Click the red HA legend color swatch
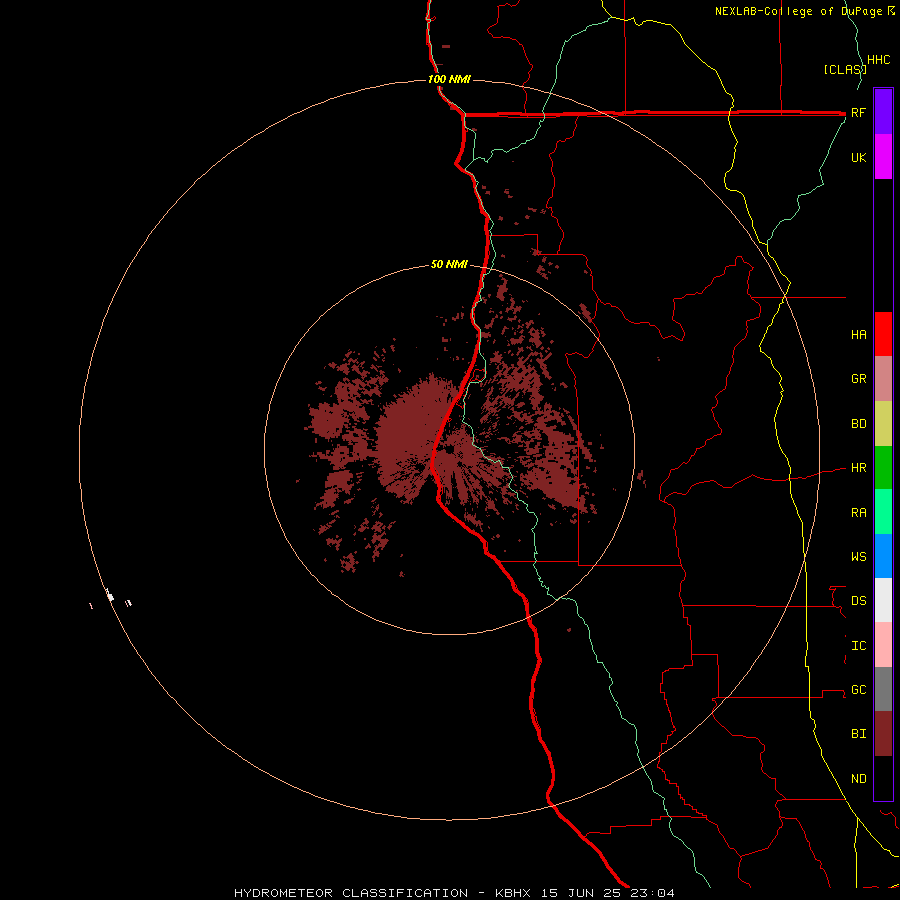The height and width of the screenshot is (900, 900). 883,334
